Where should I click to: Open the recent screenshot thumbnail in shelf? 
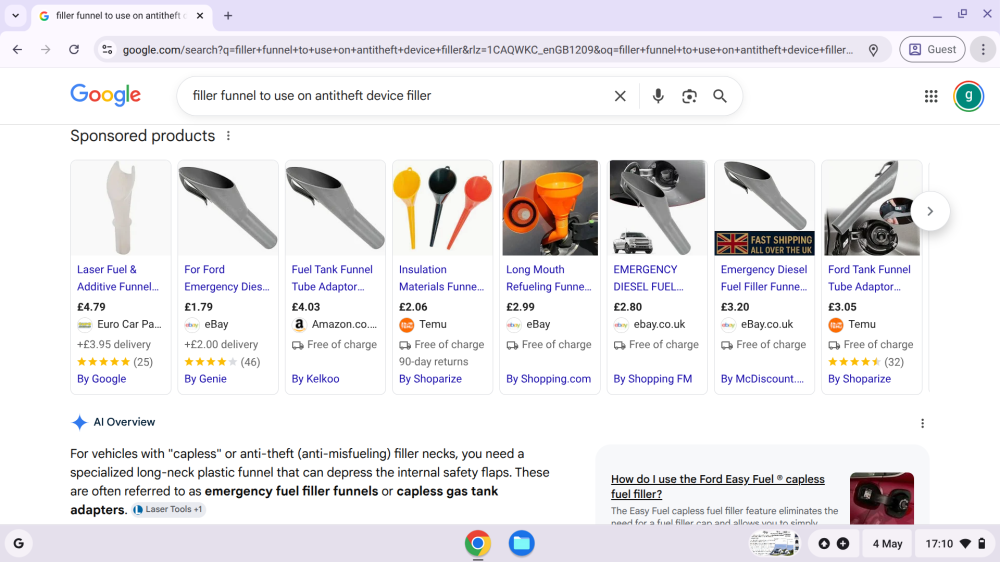click(774, 544)
